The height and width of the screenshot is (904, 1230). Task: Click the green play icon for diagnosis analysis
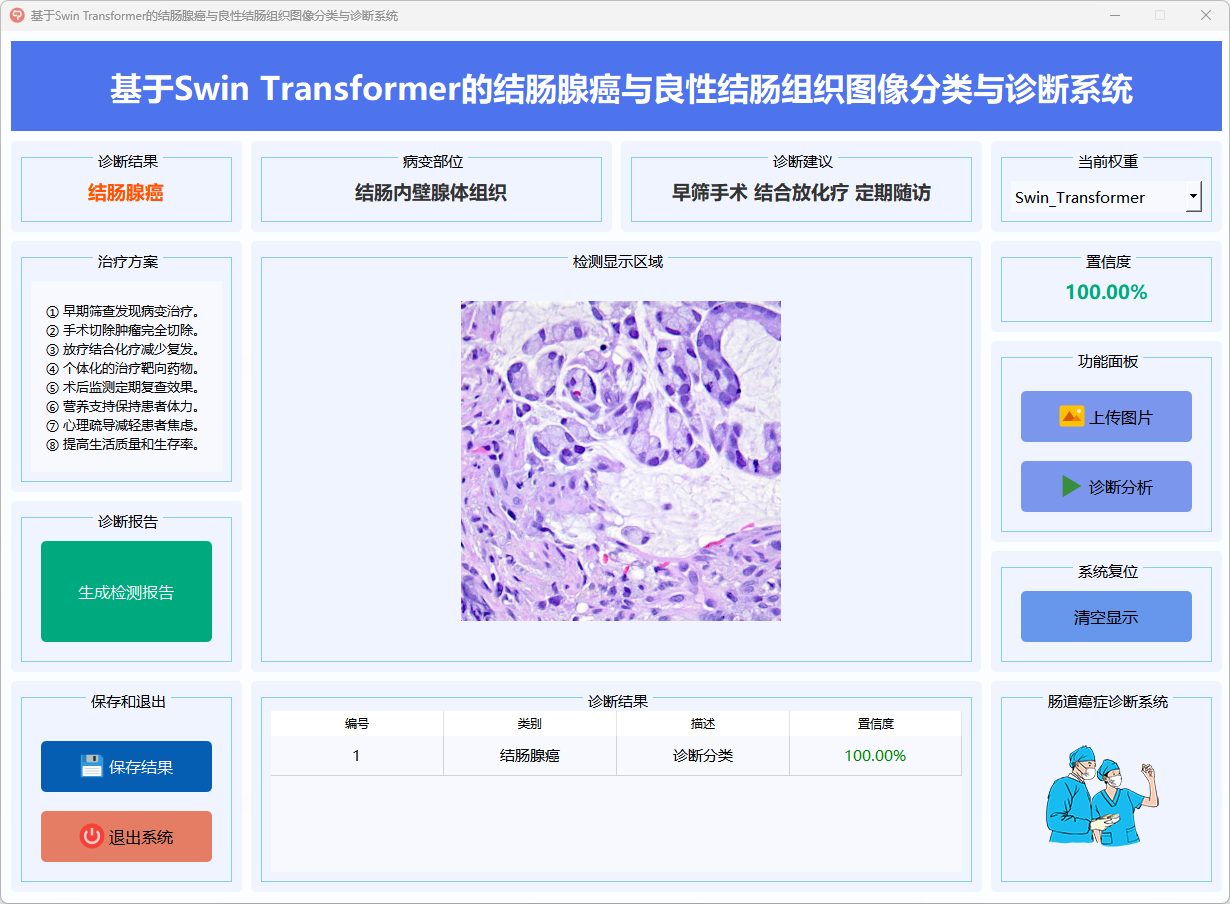point(1071,487)
